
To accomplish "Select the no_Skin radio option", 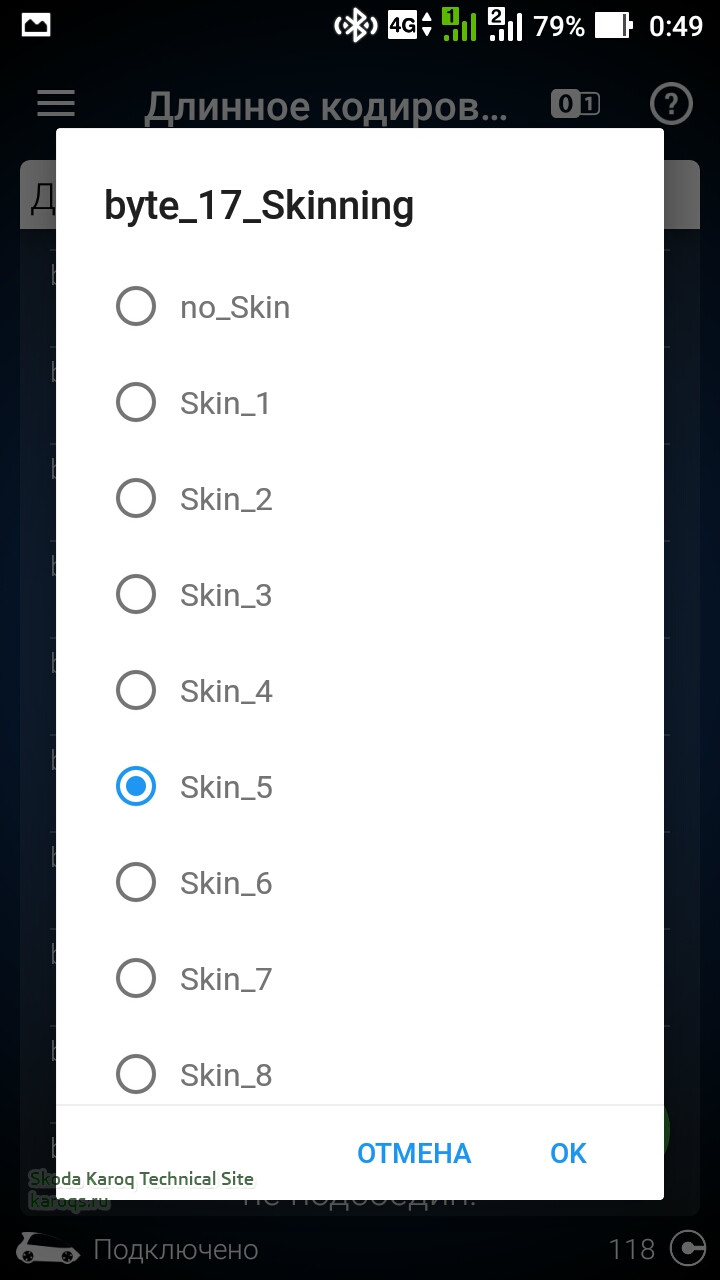I will pyautogui.click(x=136, y=307).
